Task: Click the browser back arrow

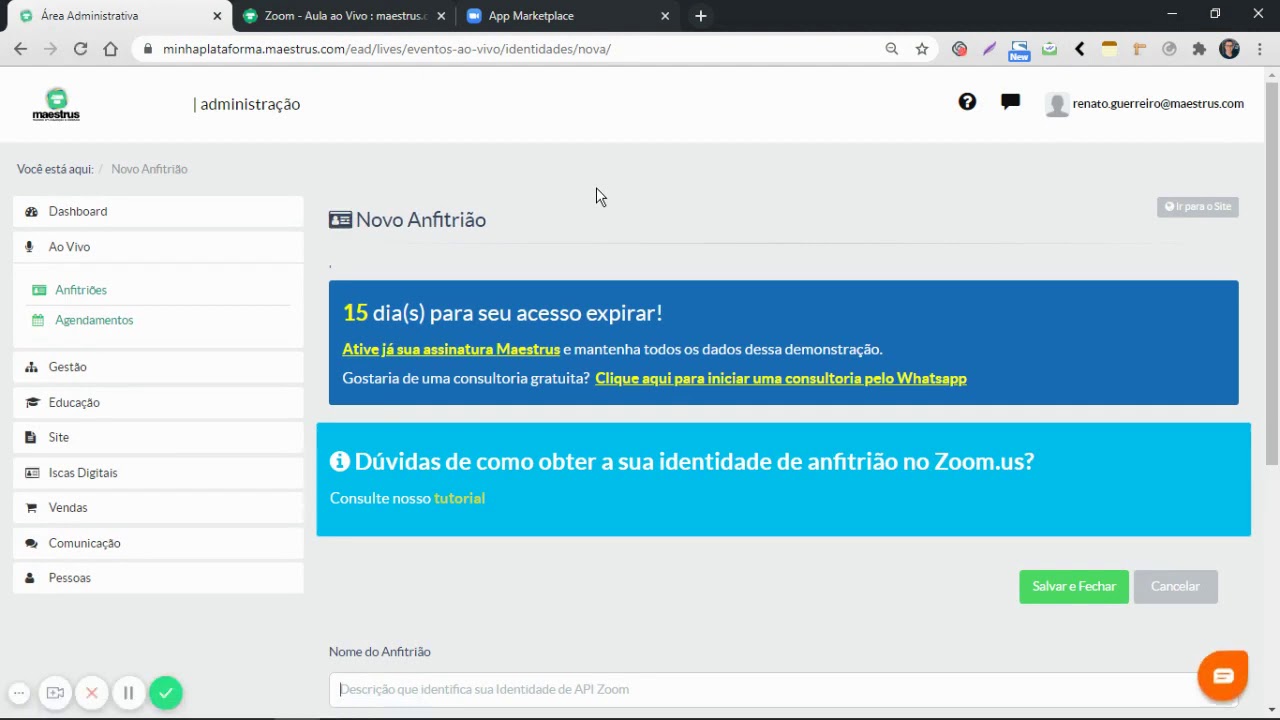Action: [x=21, y=49]
